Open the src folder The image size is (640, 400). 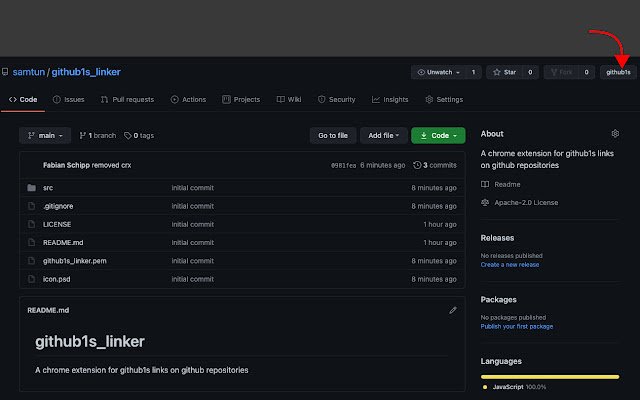click(x=48, y=188)
